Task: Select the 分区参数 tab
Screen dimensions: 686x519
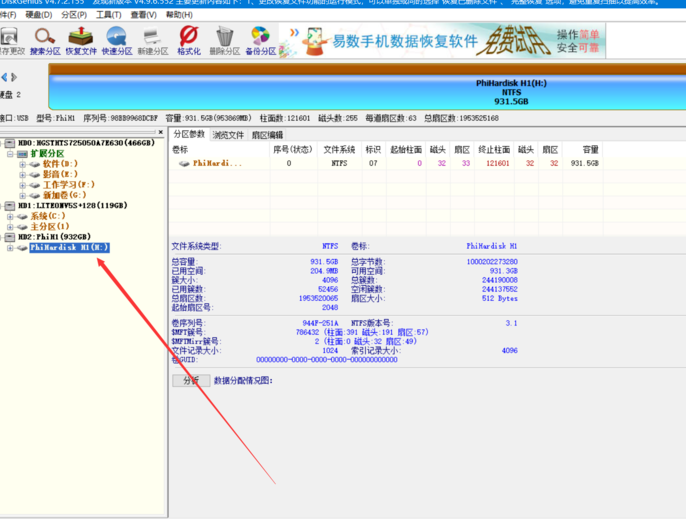Action: pyautogui.click(x=189, y=134)
